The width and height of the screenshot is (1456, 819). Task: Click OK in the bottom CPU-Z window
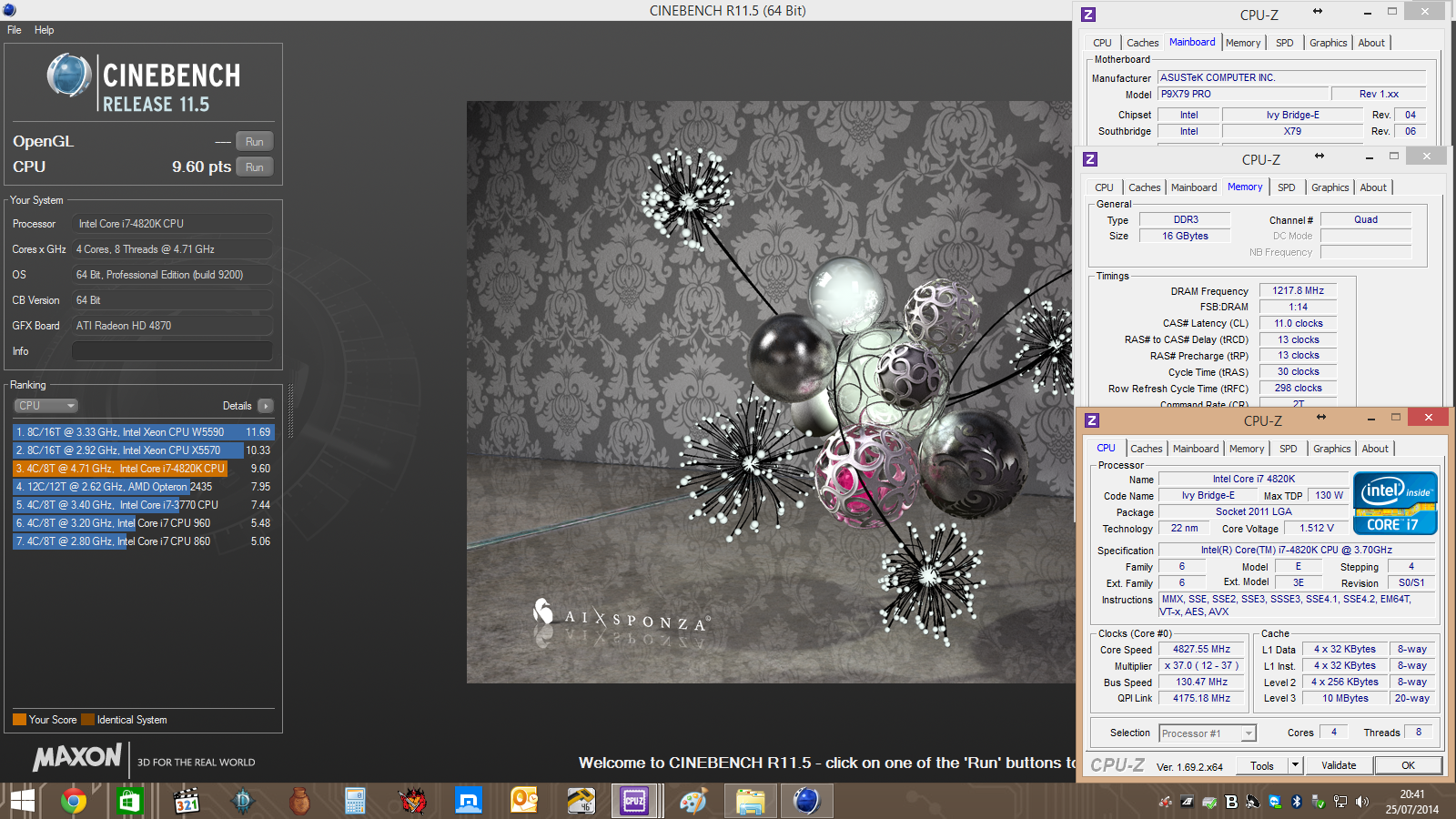pos(1408,766)
